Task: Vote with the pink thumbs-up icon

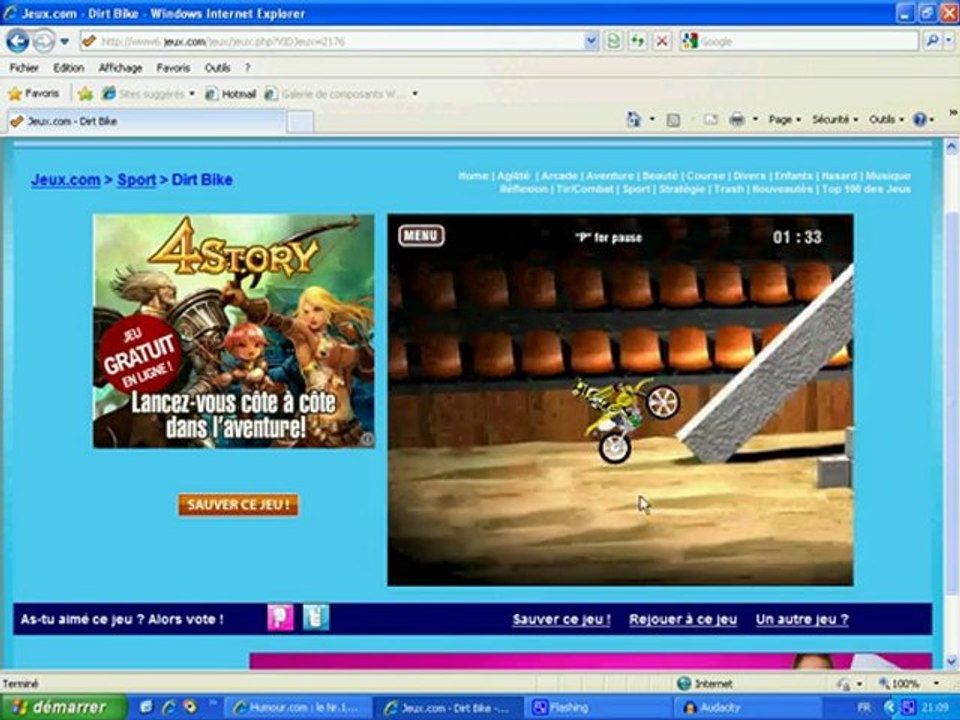Action: click(x=280, y=618)
